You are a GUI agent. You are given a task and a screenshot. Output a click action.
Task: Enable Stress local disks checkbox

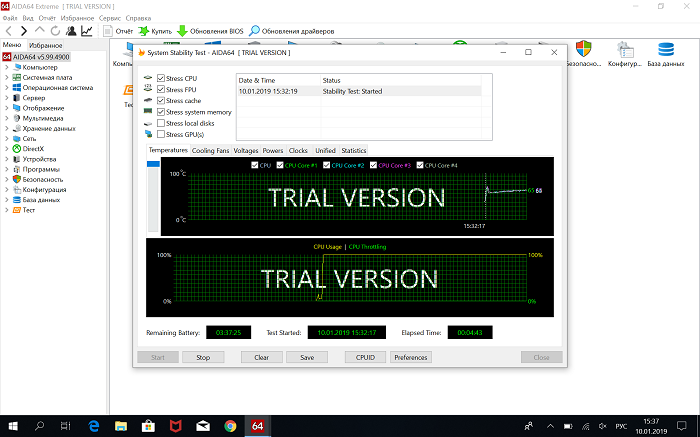161,123
